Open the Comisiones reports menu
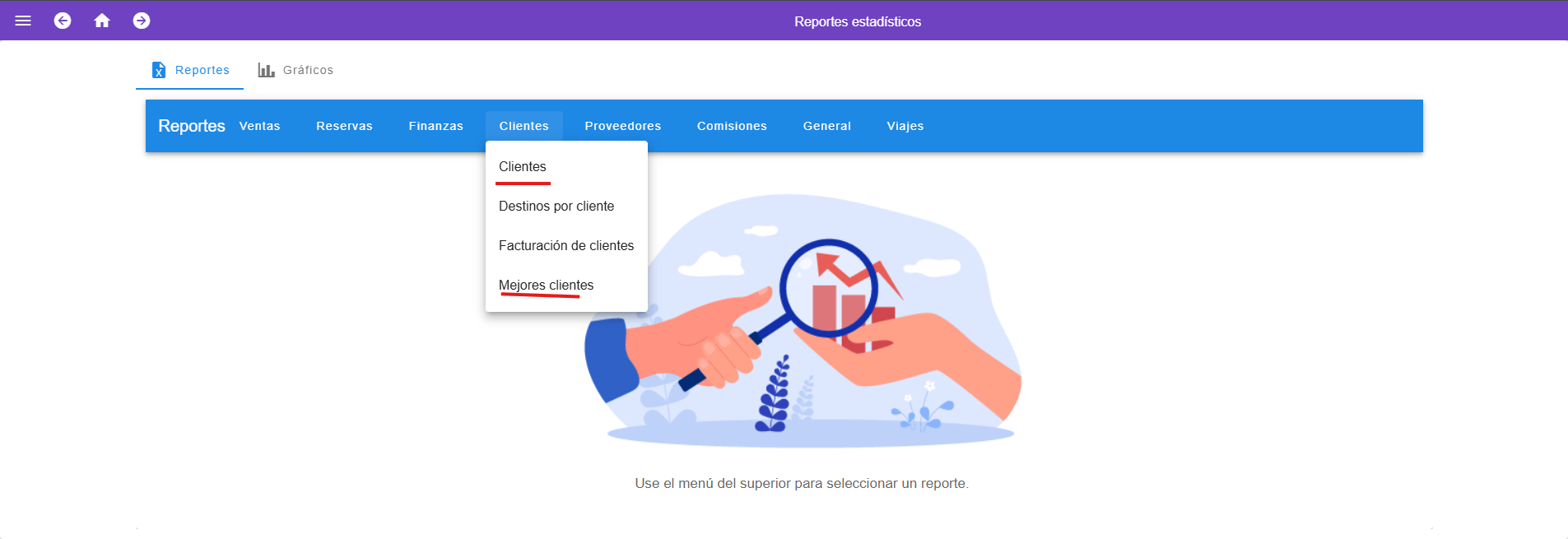 point(732,126)
